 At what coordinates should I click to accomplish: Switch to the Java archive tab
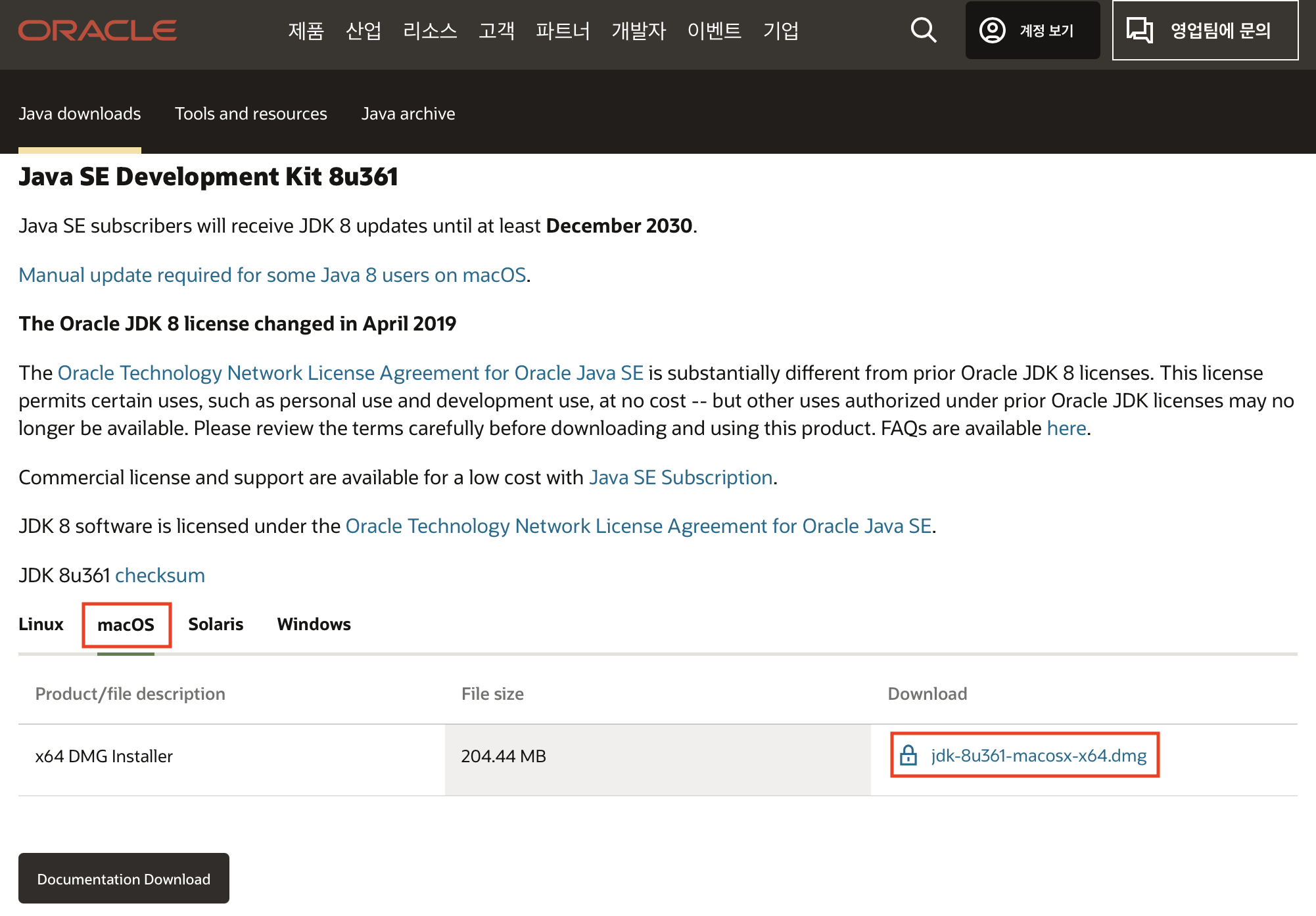[x=408, y=114]
